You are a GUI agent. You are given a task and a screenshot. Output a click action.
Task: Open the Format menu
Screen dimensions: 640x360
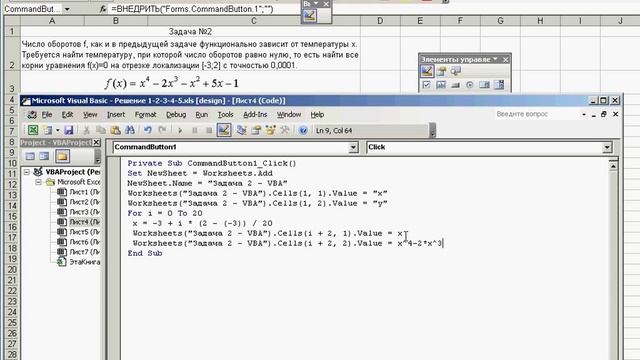click(x=146, y=115)
